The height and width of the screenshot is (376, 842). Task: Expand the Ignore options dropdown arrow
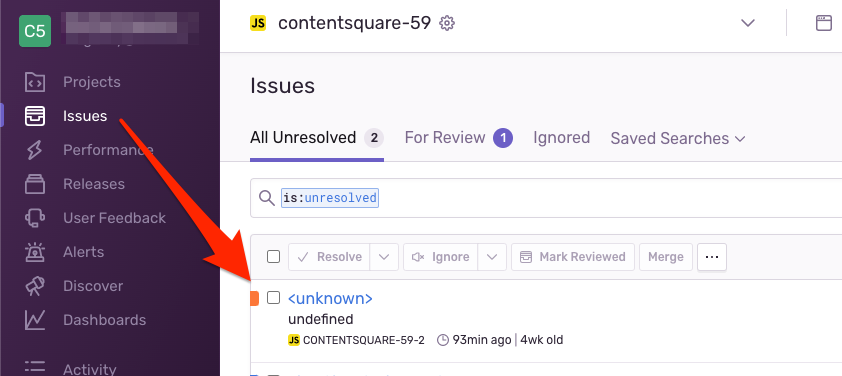[x=492, y=257]
